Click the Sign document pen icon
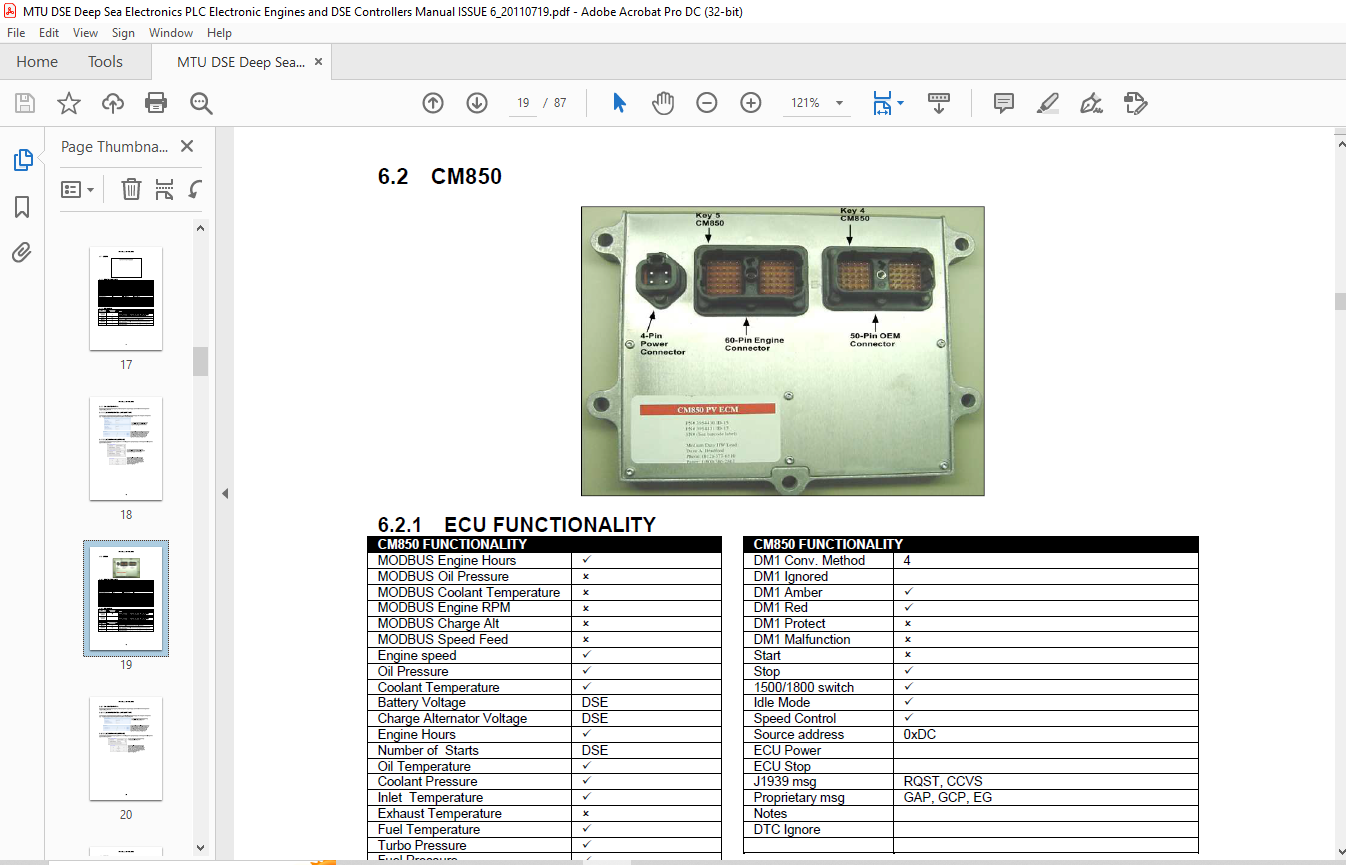The height and width of the screenshot is (865, 1346). pos(1091,103)
